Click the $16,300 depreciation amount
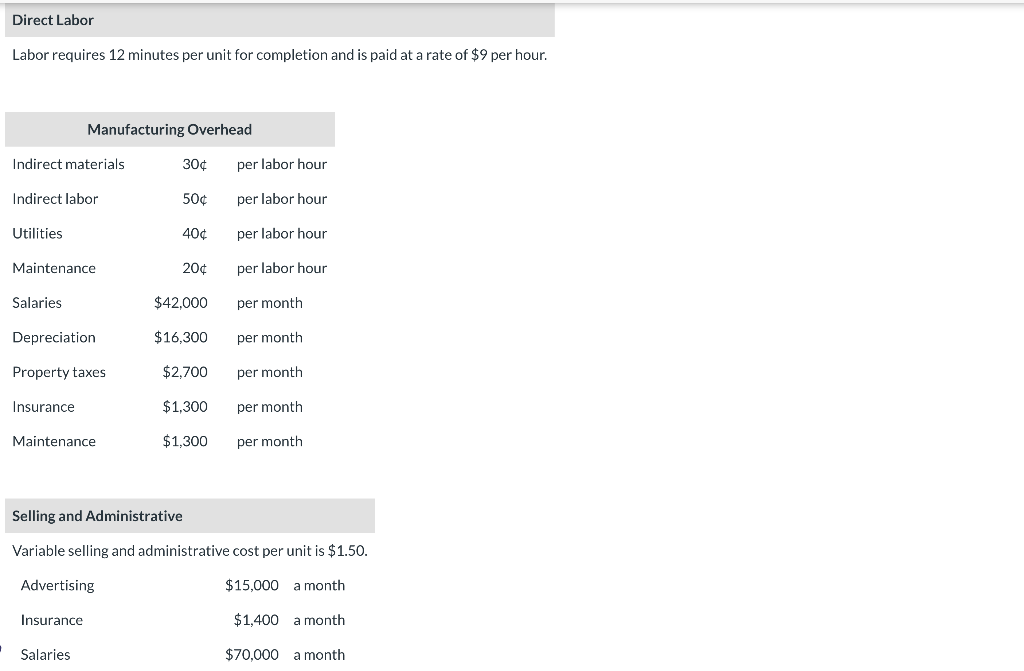The width and height of the screenshot is (1024, 671). [x=181, y=337]
